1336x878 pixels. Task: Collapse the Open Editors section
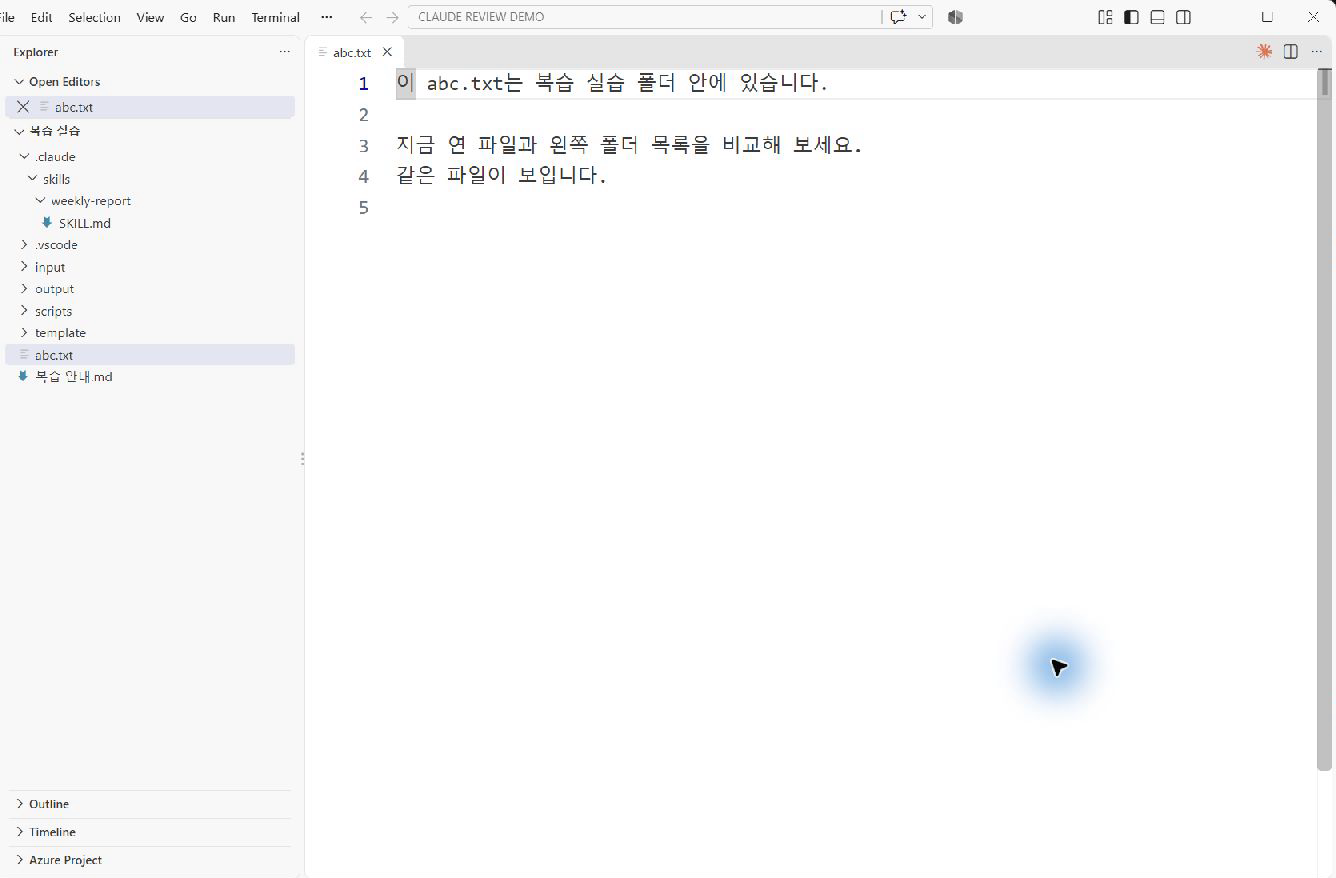coord(19,82)
